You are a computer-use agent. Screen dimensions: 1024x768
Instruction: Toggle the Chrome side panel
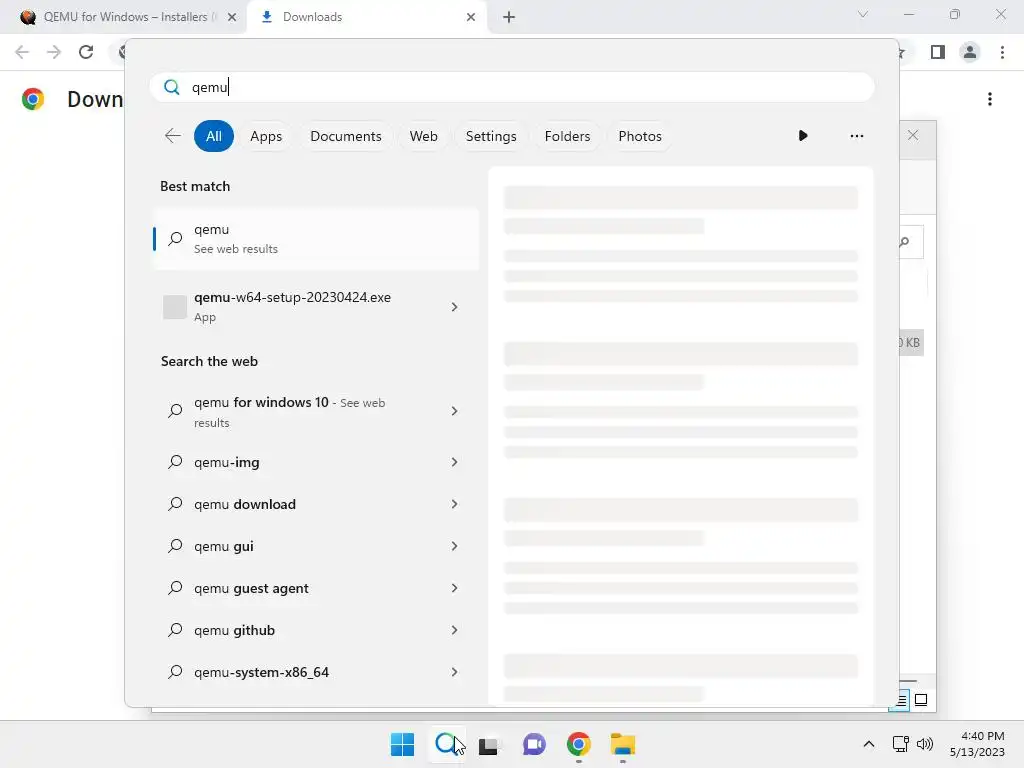(x=938, y=52)
